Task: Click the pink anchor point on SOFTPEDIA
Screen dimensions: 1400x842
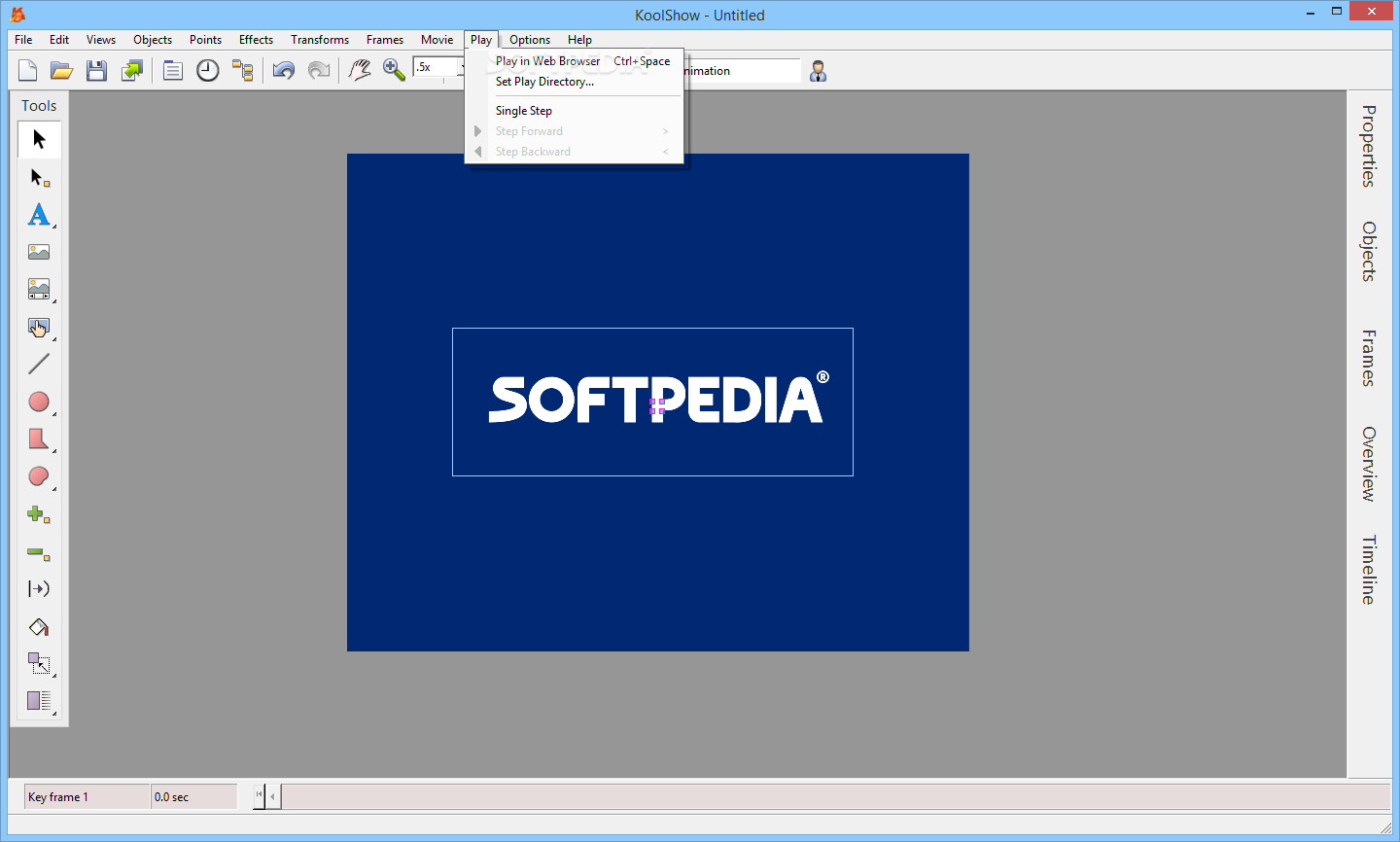Action: tap(657, 406)
